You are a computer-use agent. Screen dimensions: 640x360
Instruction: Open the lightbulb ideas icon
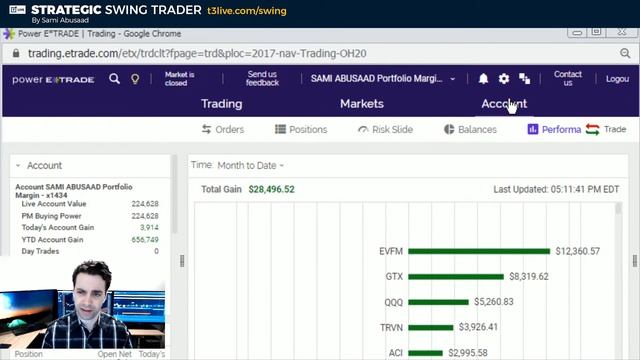point(135,79)
